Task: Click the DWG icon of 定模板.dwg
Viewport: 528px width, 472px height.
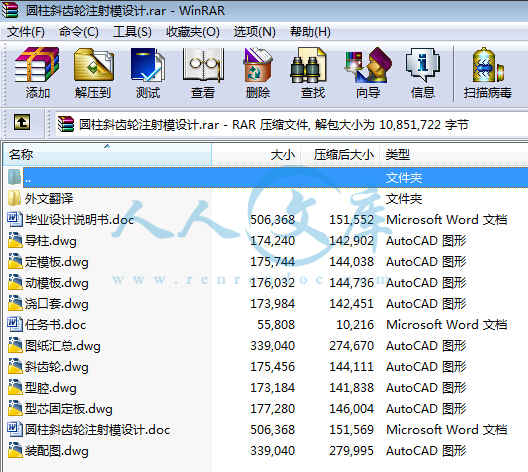Action: [14, 261]
